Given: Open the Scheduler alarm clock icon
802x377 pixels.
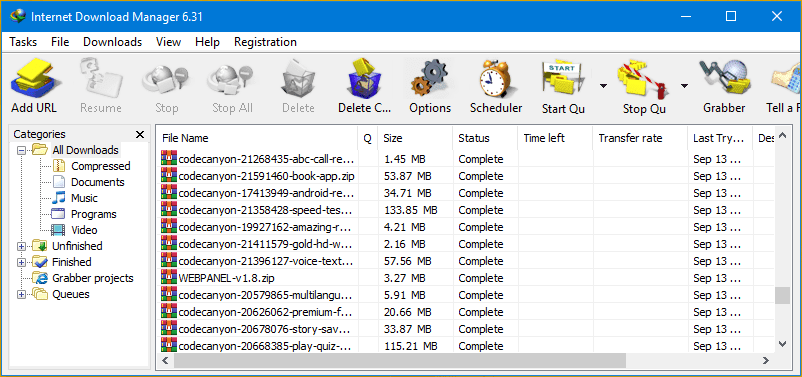Looking at the screenshot, I should click(496, 78).
